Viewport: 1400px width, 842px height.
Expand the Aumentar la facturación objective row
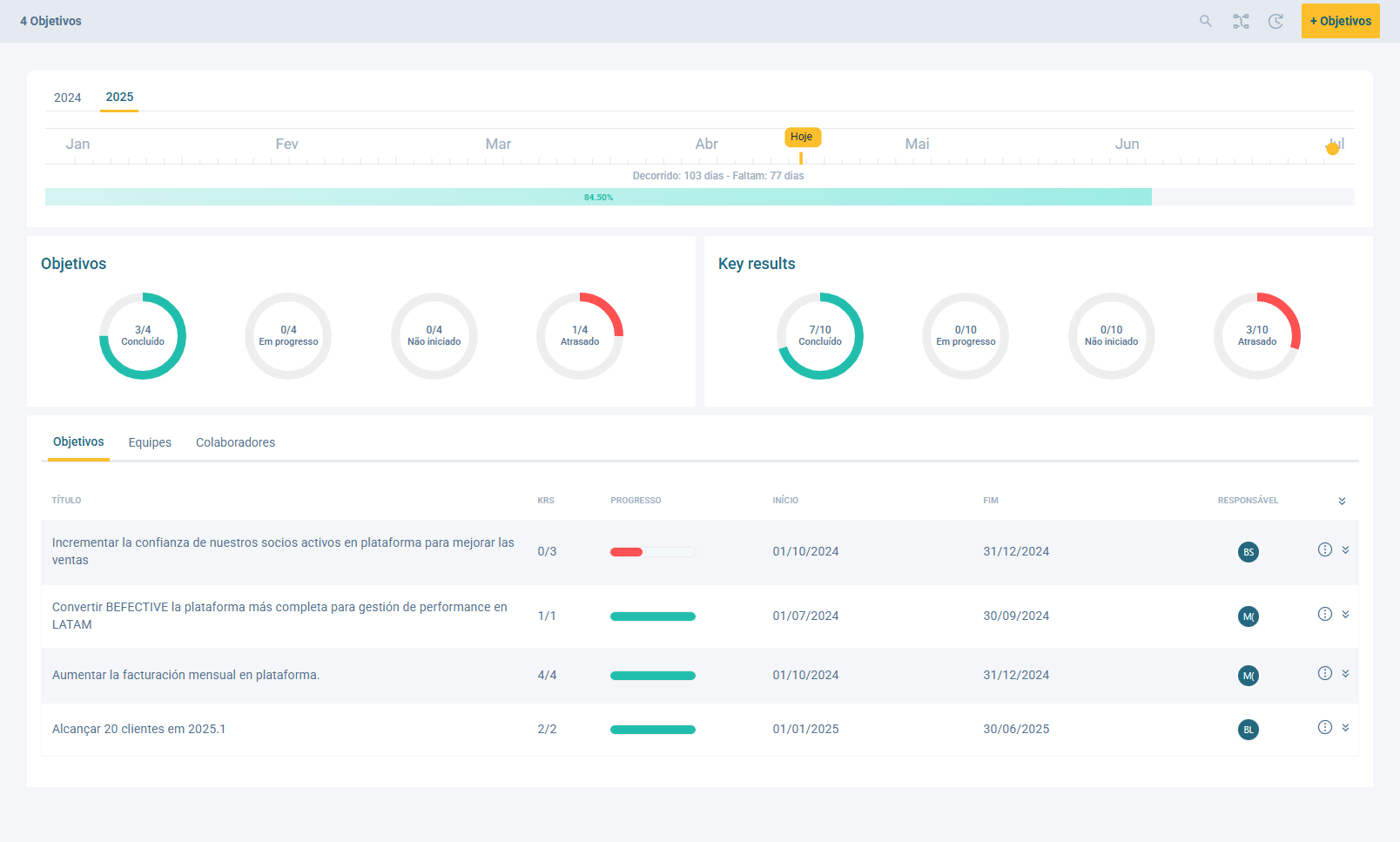1345,673
